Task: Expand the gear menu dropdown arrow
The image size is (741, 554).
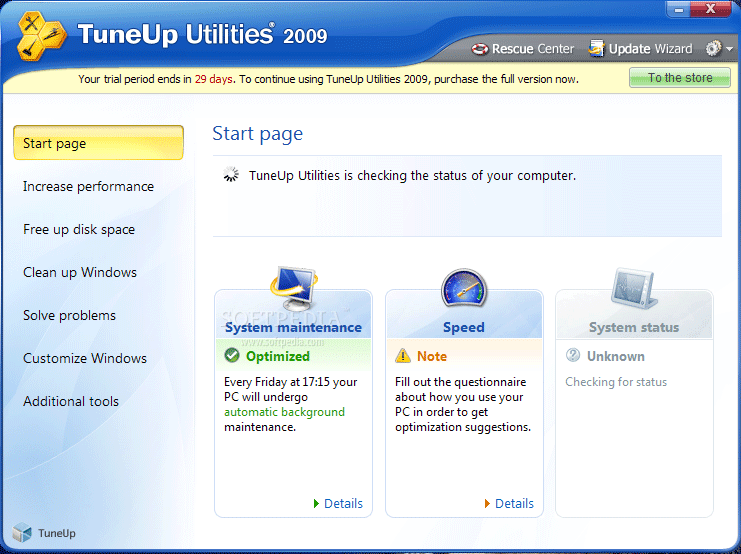Action: tap(729, 49)
